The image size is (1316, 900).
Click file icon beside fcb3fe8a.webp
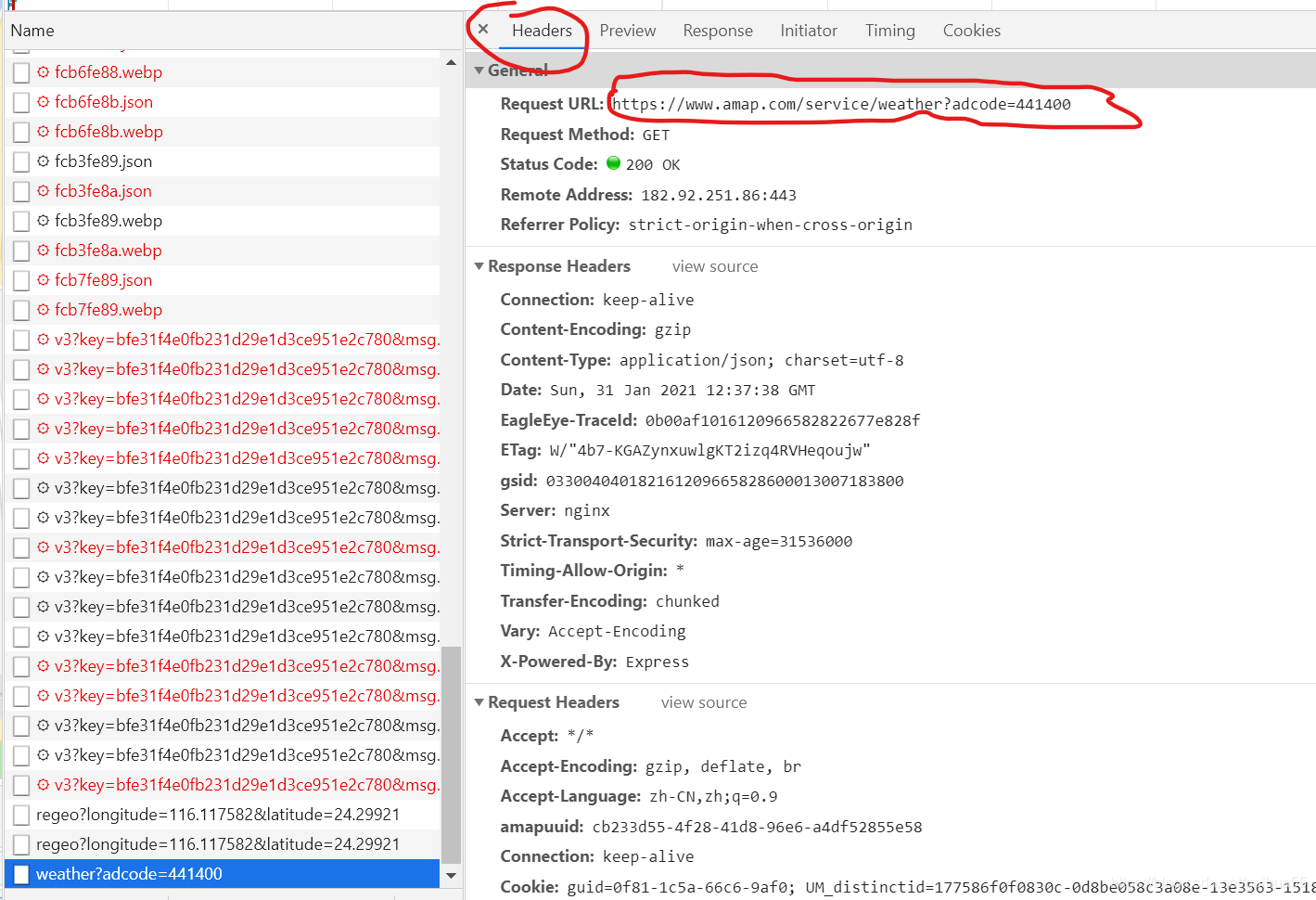click(x=21, y=251)
